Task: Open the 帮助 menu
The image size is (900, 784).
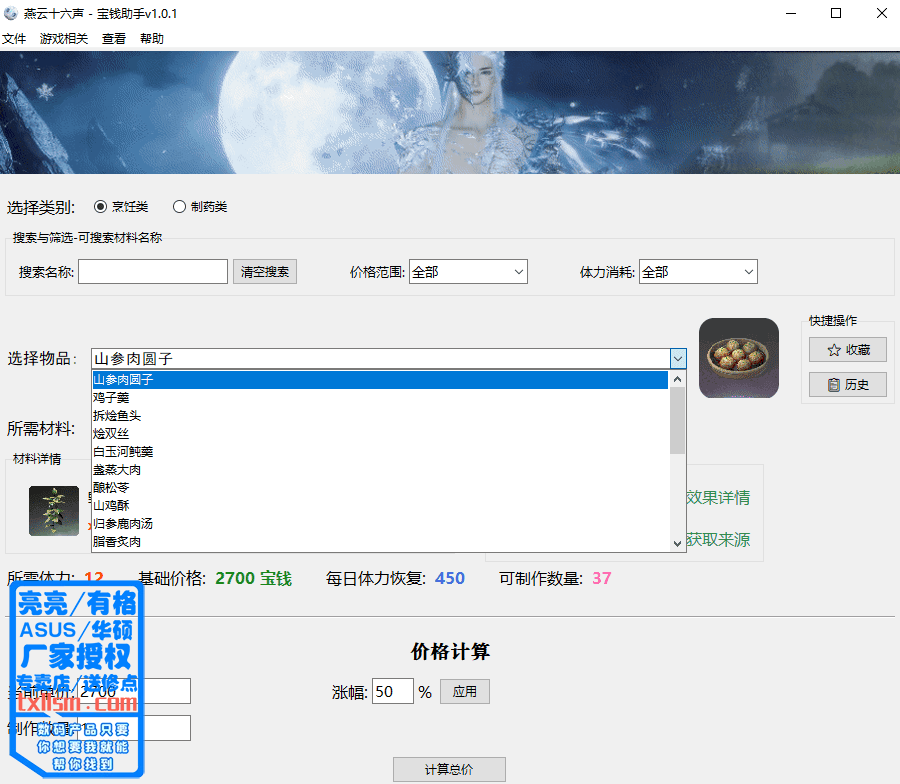Action: (x=152, y=38)
